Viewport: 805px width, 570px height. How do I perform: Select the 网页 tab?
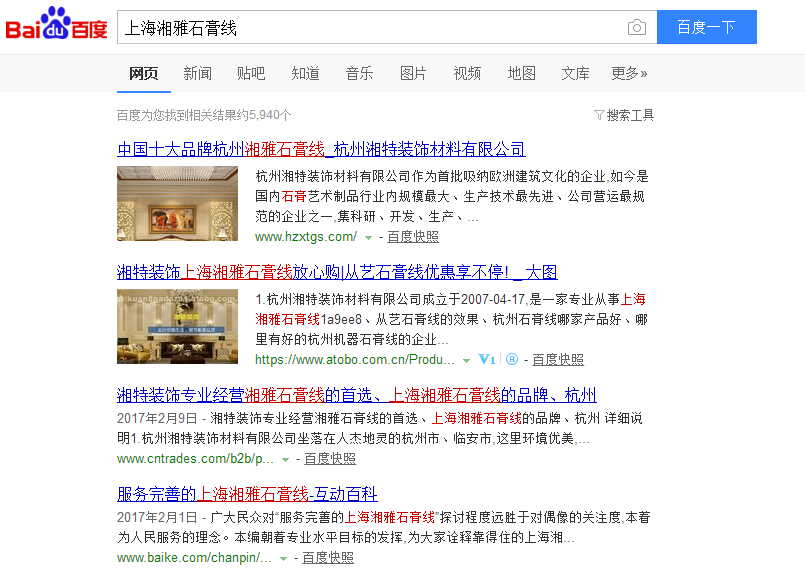(x=144, y=73)
